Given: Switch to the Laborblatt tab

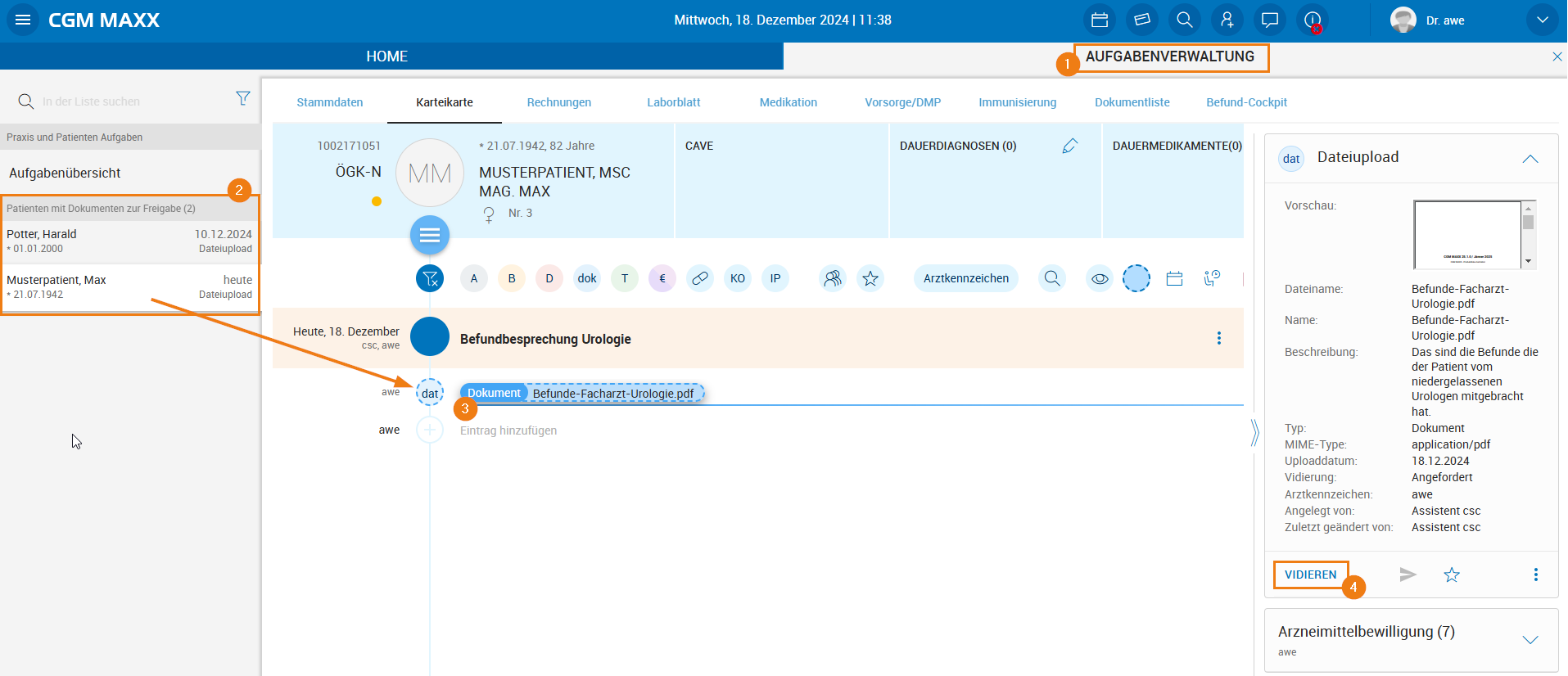Looking at the screenshot, I should (673, 102).
